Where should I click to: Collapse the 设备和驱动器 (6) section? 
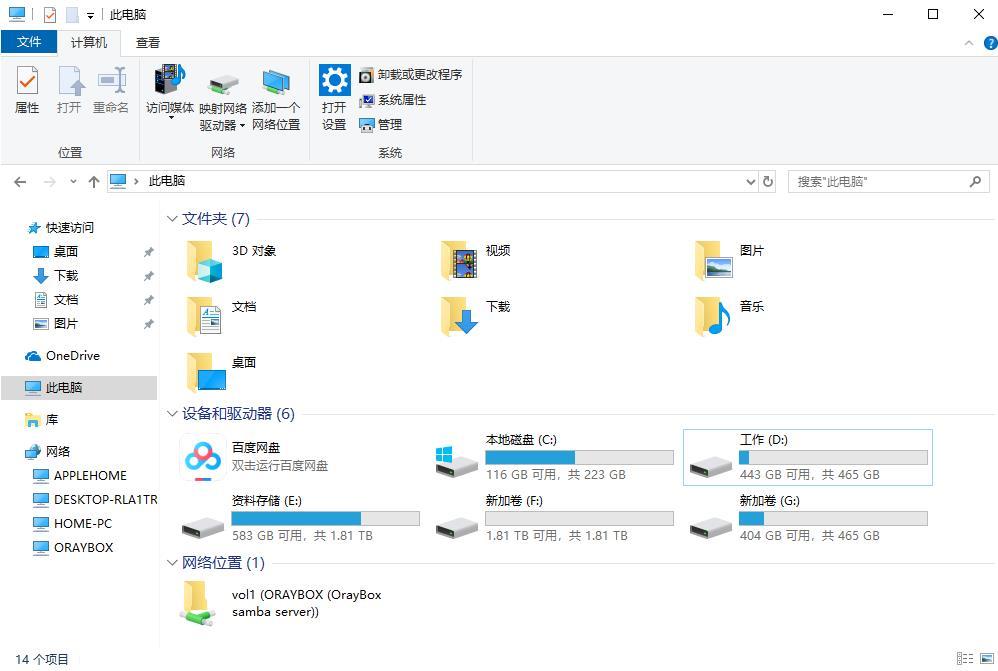click(171, 413)
